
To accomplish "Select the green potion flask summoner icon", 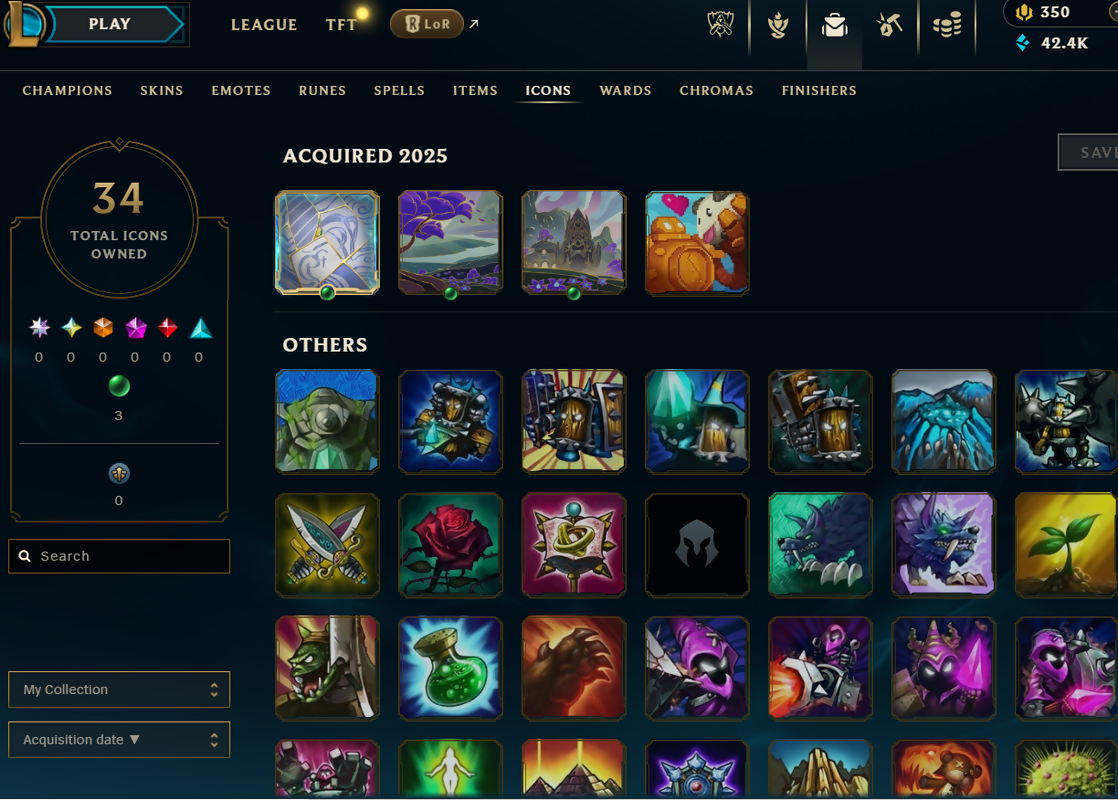I will pos(451,669).
